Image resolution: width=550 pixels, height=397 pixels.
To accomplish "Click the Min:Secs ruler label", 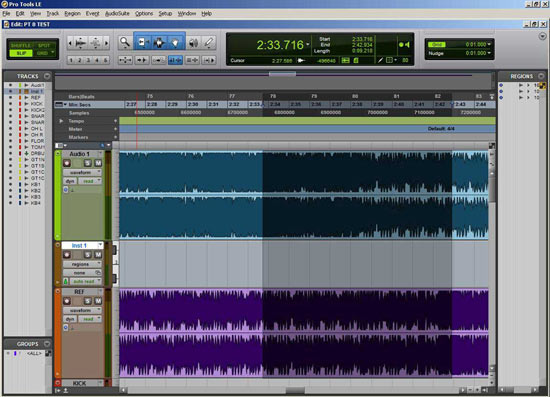I will tap(80, 105).
